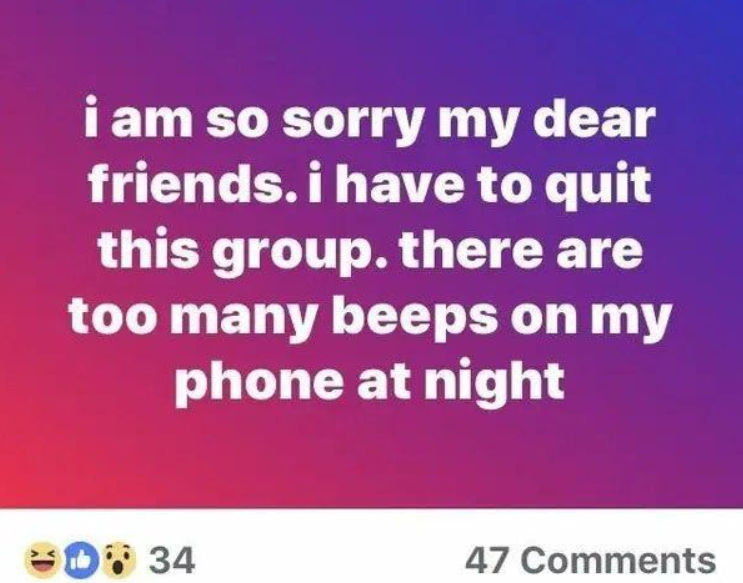Click the line "i am so sorry my dear"
The height and width of the screenshot is (583, 743).
[x=371, y=119]
